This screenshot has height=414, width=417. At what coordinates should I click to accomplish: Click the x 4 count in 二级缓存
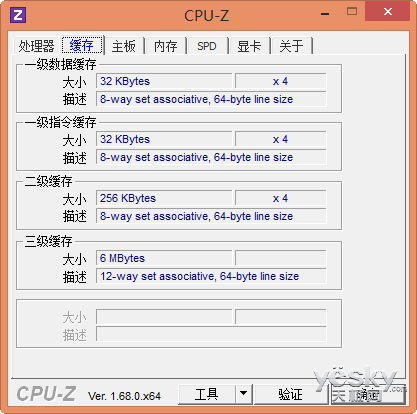coord(280,198)
